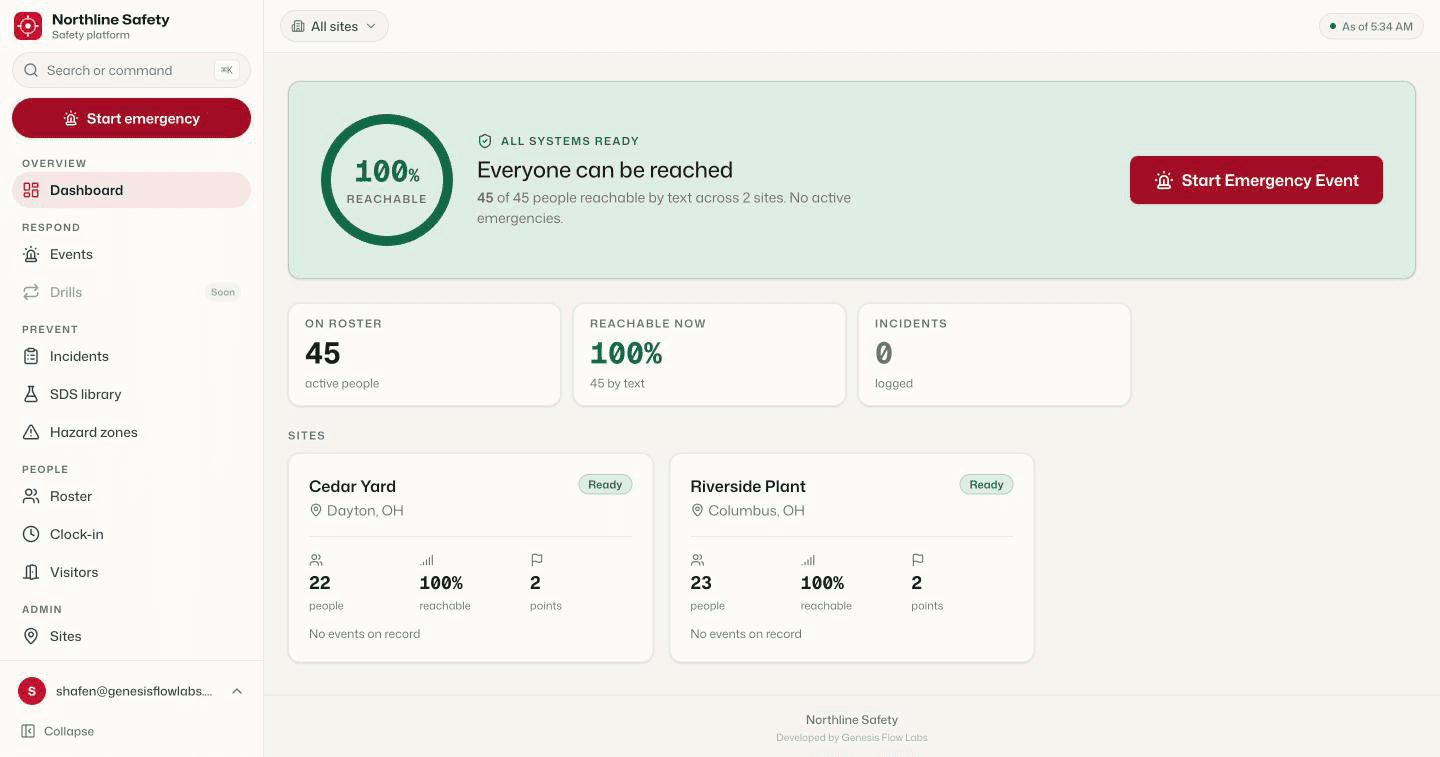
Task: Click the shafen@genesisflowlabs account button
Action: pos(131,691)
